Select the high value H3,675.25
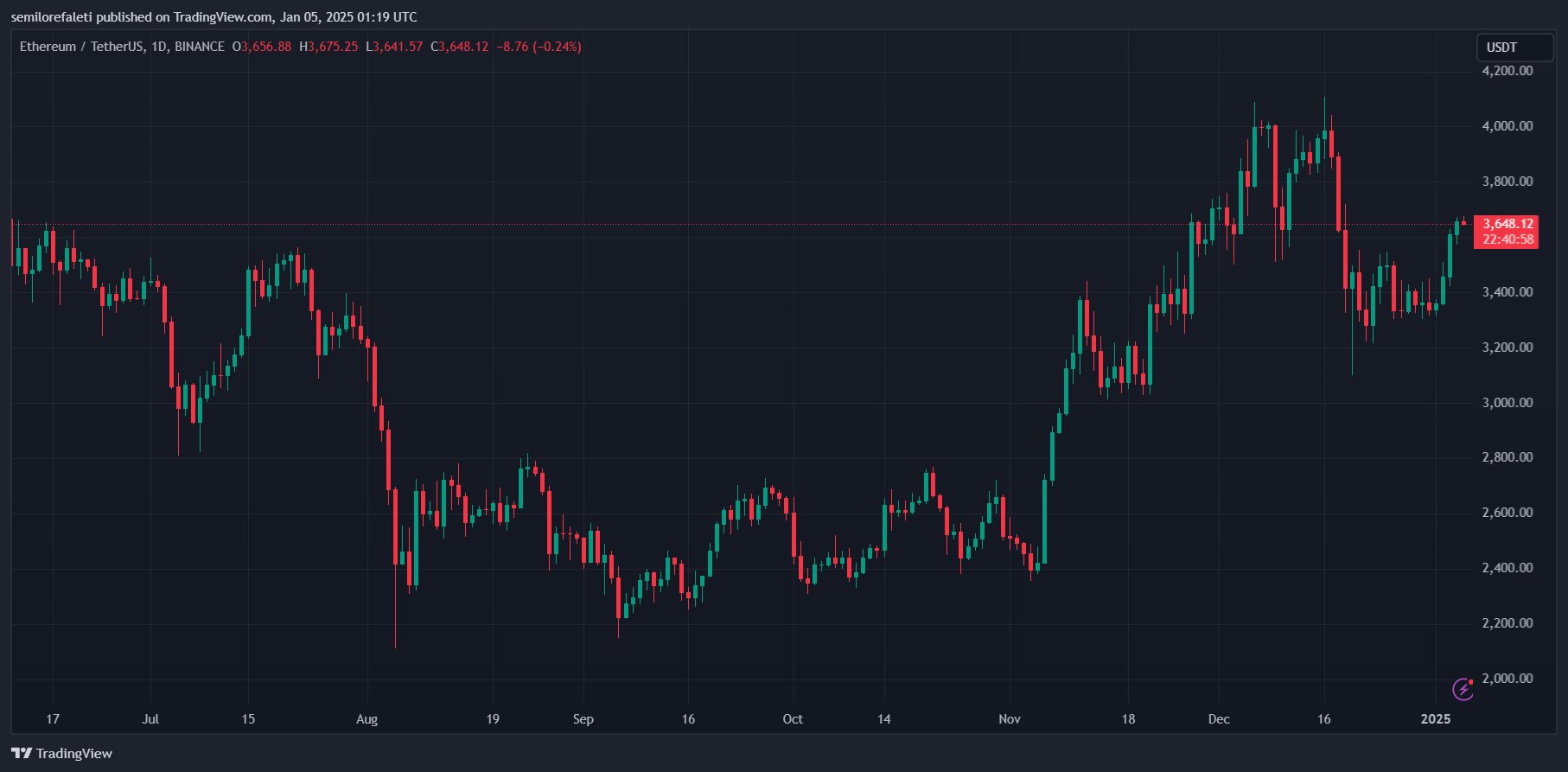Viewport: 1568px width, 772px height. pos(328,47)
